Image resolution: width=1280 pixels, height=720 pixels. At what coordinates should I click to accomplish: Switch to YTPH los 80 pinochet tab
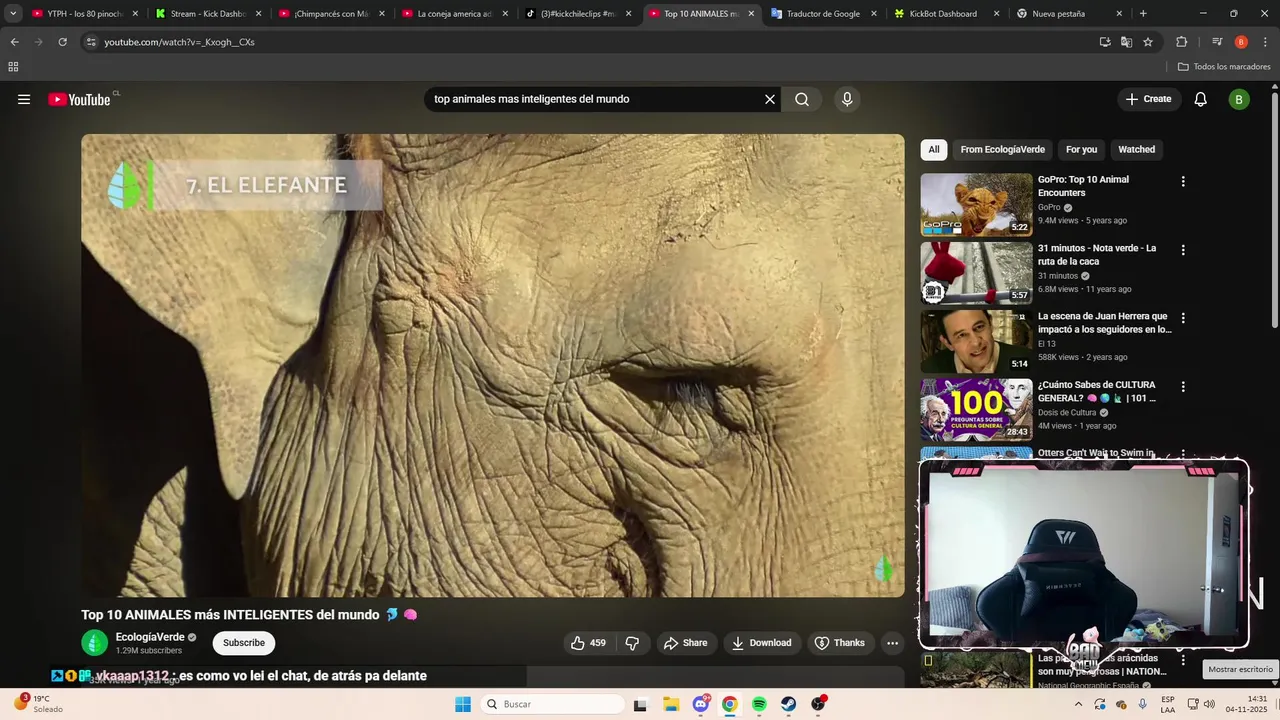85,14
